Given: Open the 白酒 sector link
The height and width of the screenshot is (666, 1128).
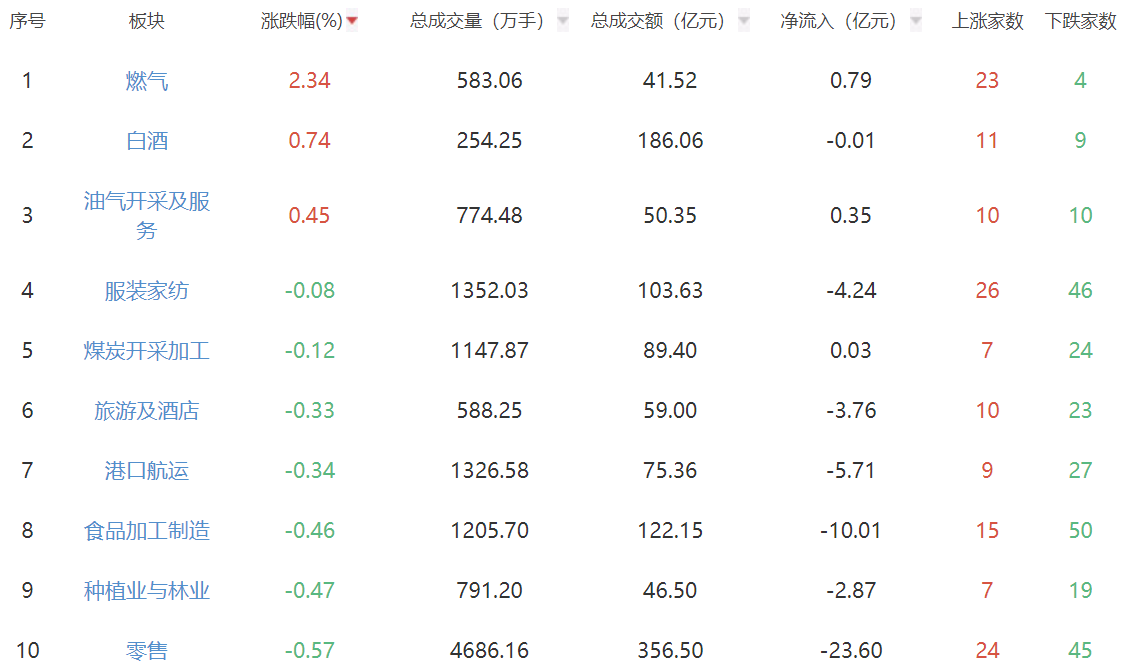Looking at the screenshot, I should click(147, 141).
